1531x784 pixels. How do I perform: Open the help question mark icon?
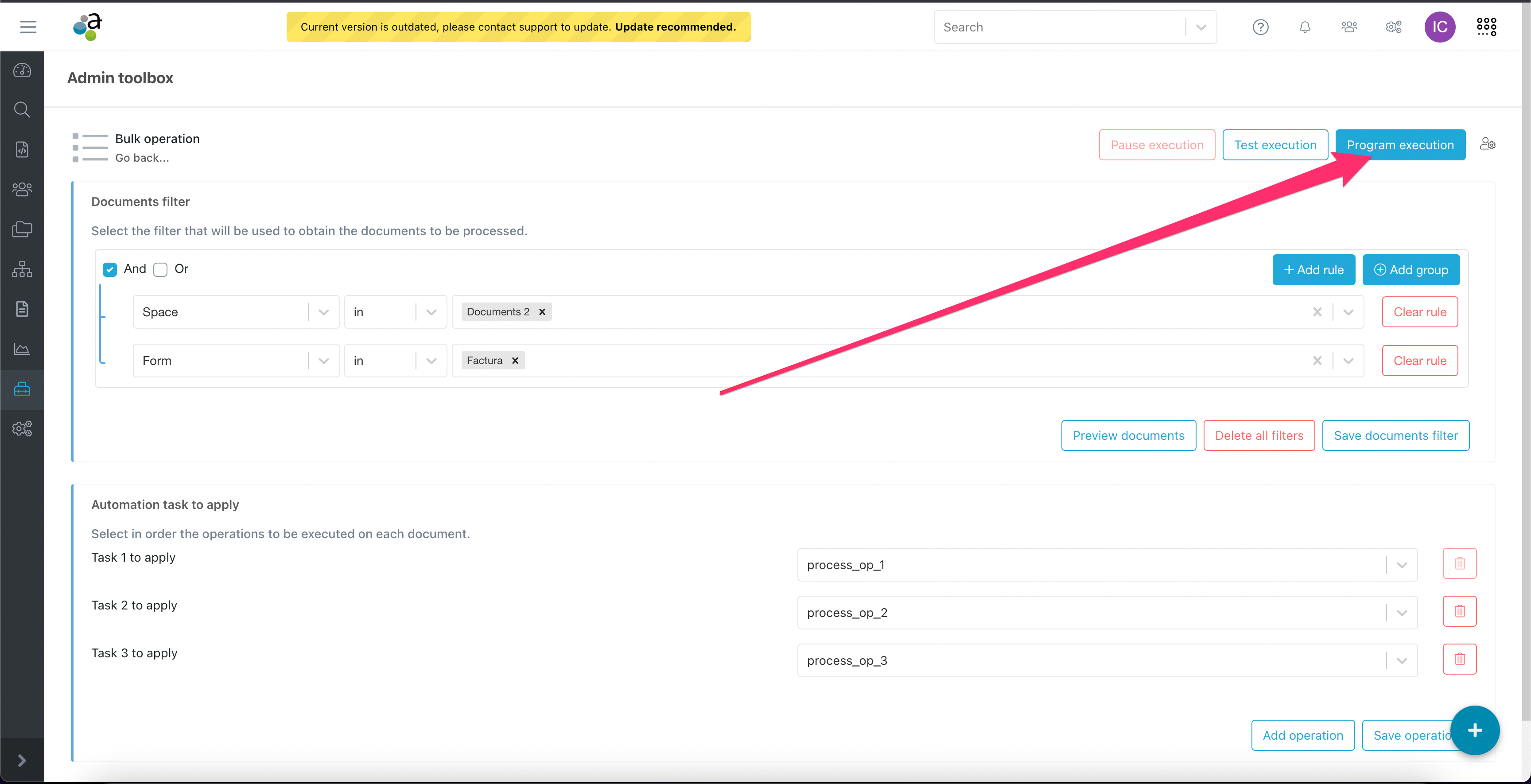pos(1260,27)
